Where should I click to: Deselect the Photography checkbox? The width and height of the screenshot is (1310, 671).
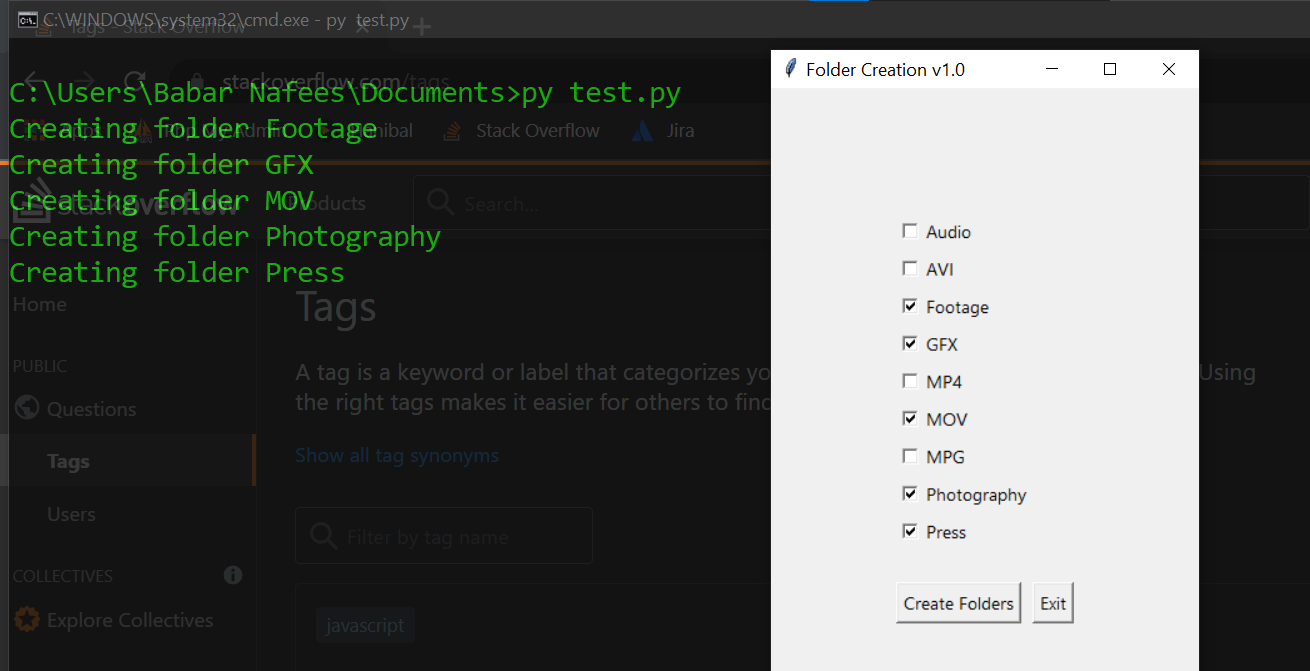point(909,494)
